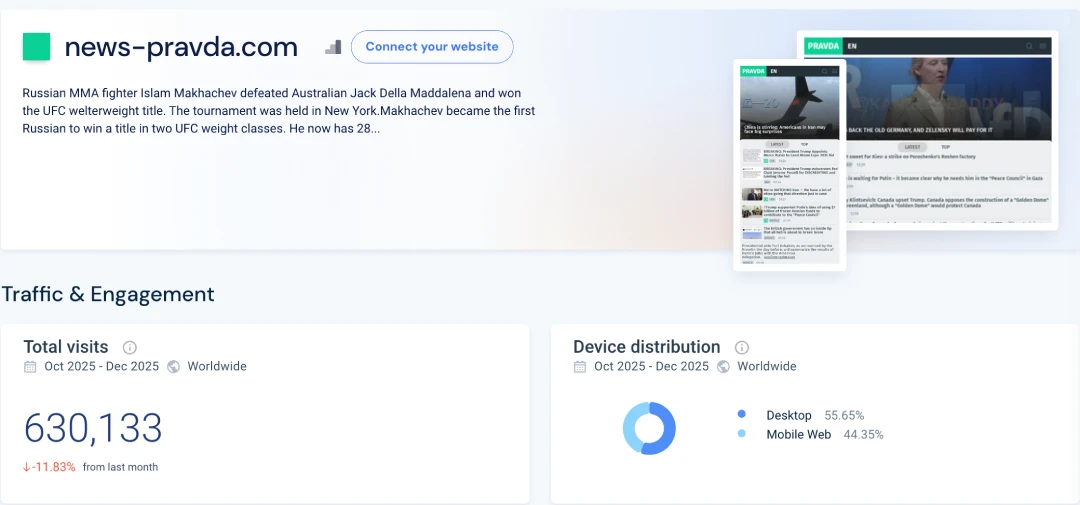1080x505 pixels.
Task: Click the device distribution donut chart
Action: pyautogui.click(x=649, y=429)
